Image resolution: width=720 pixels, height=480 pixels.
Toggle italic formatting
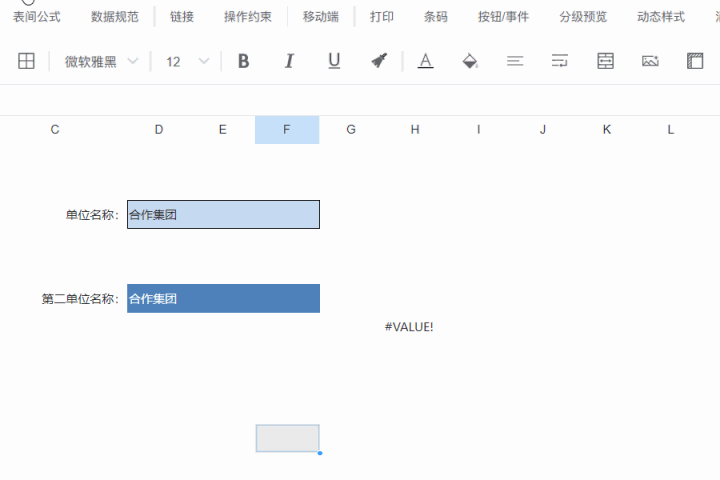click(289, 61)
